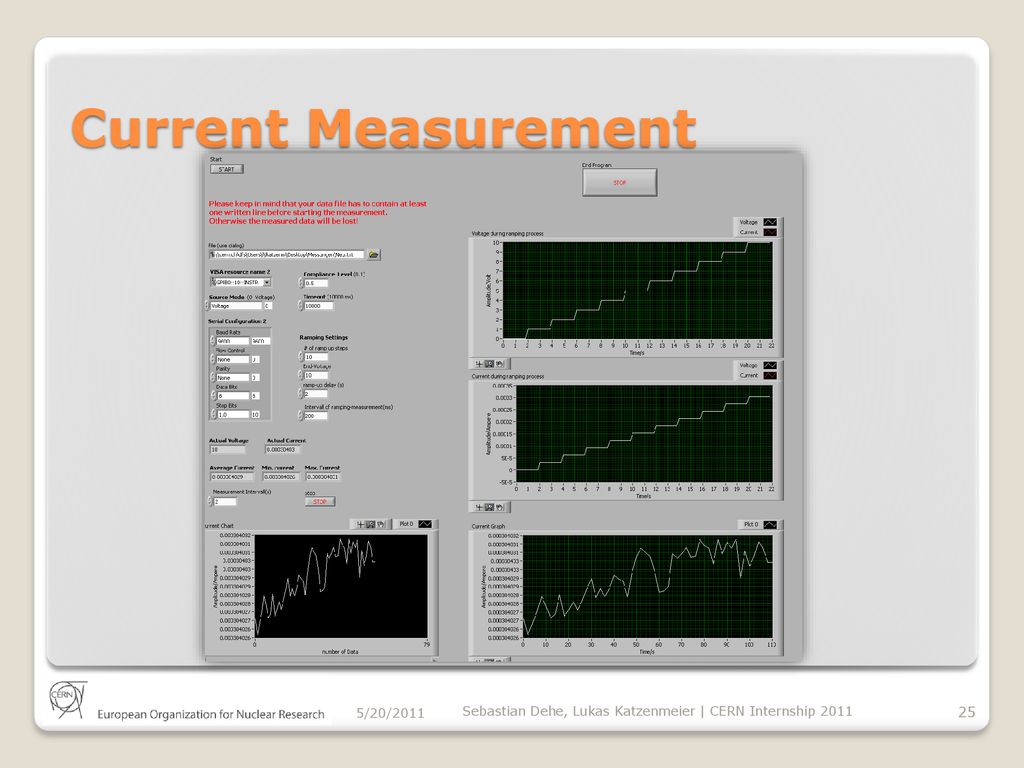
Task: Click the Min. current indicator
Action: [281, 477]
